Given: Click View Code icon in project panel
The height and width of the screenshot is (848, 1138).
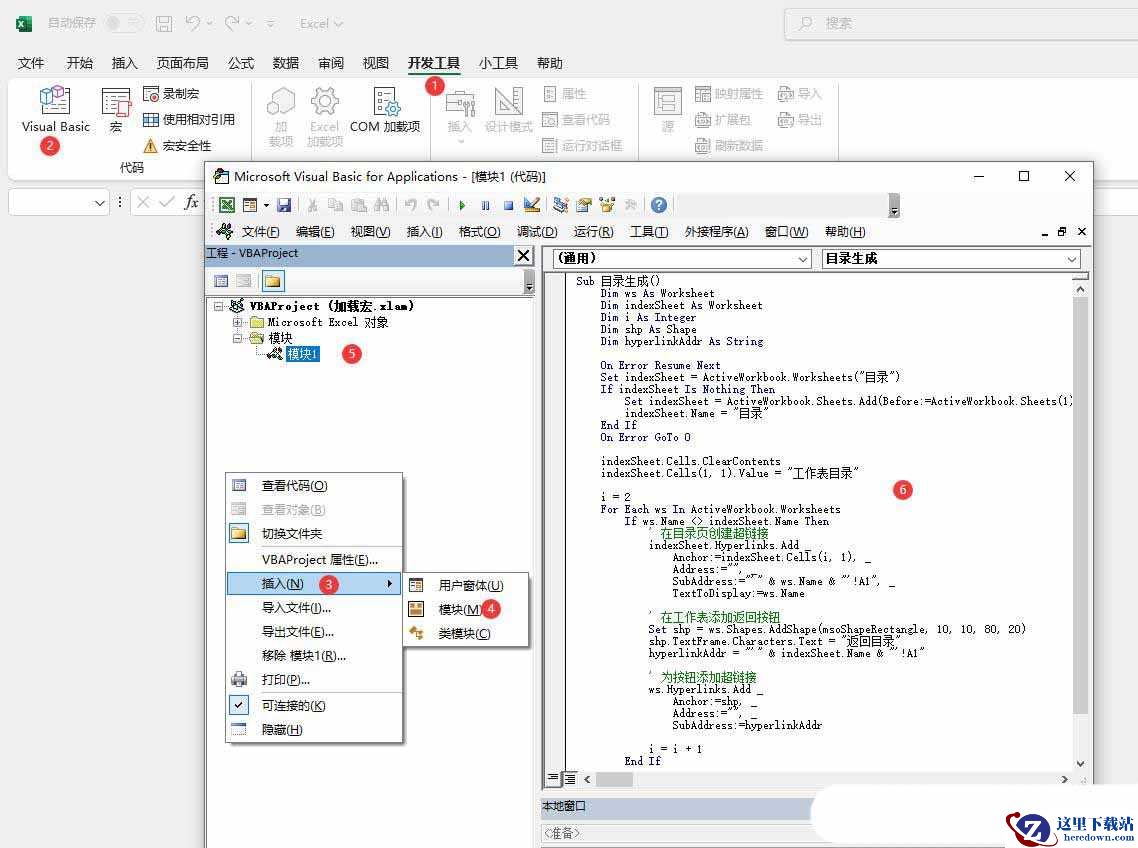Looking at the screenshot, I should pos(221,281).
